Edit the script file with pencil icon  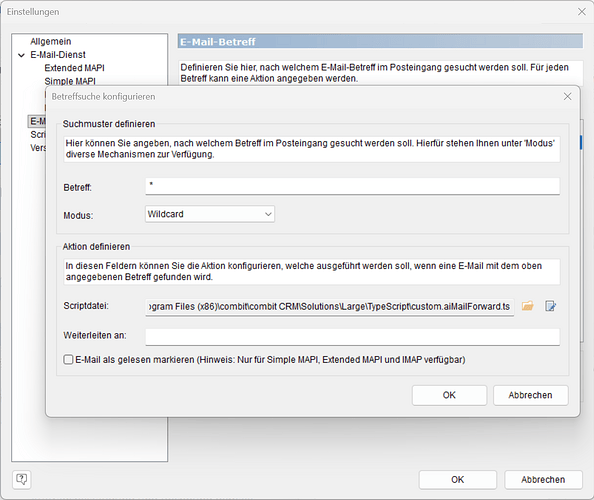[x=550, y=306]
